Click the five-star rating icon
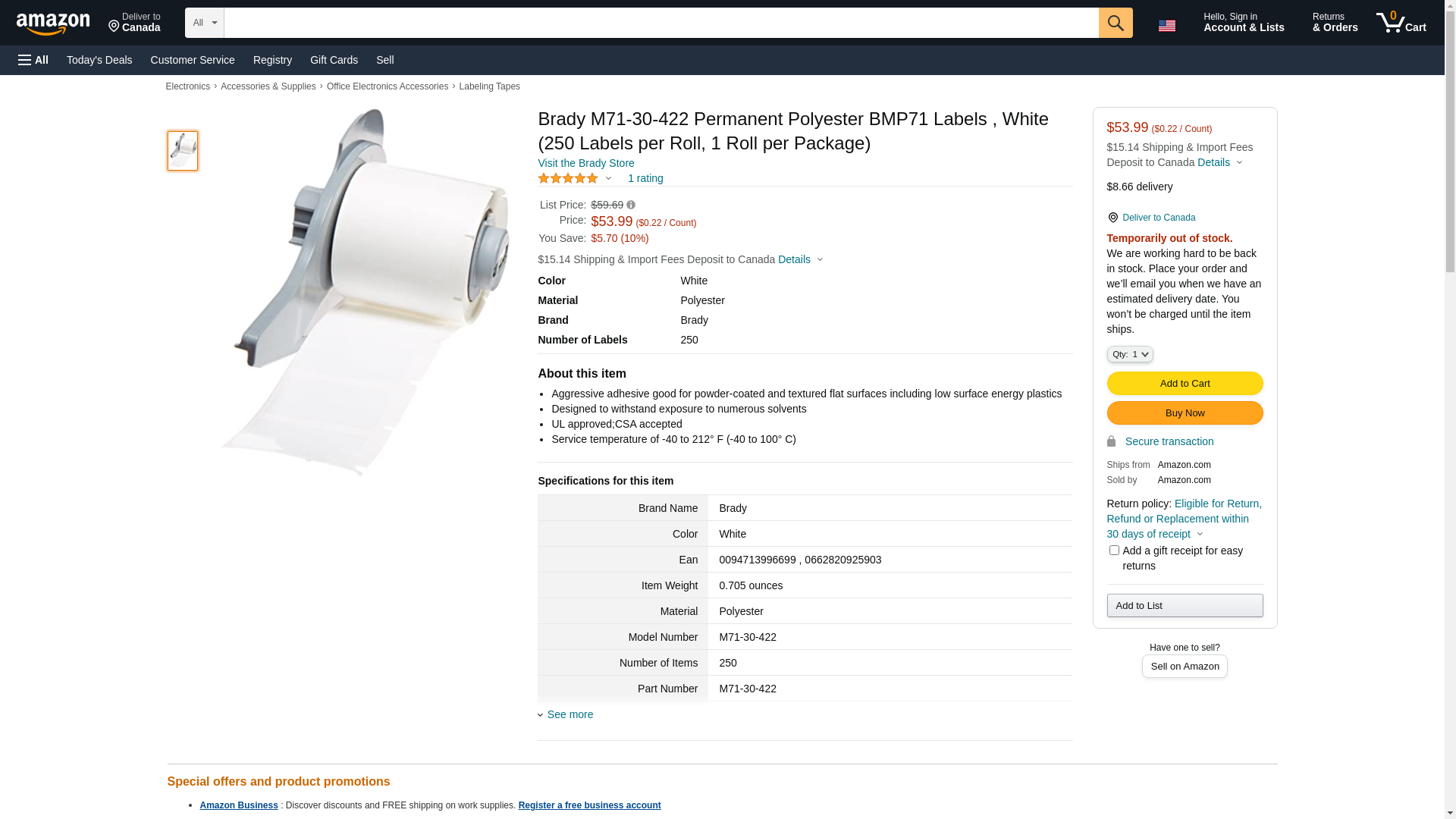The height and width of the screenshot is (819, 1456). click(568, 178)
